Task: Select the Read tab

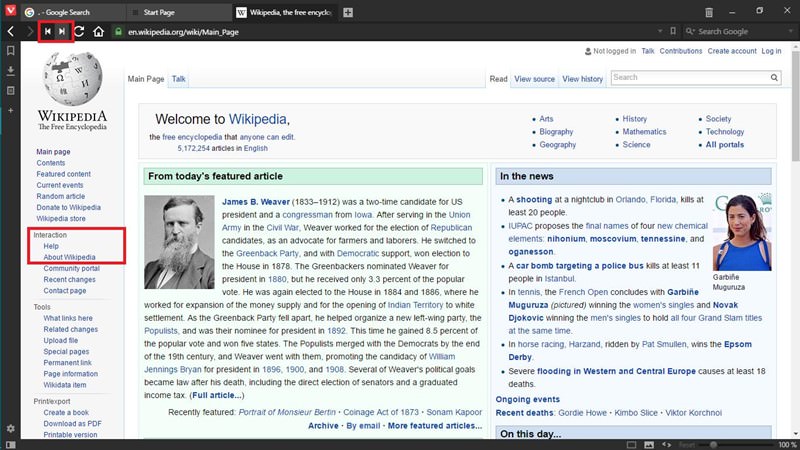Action: [x=498, y=79]
